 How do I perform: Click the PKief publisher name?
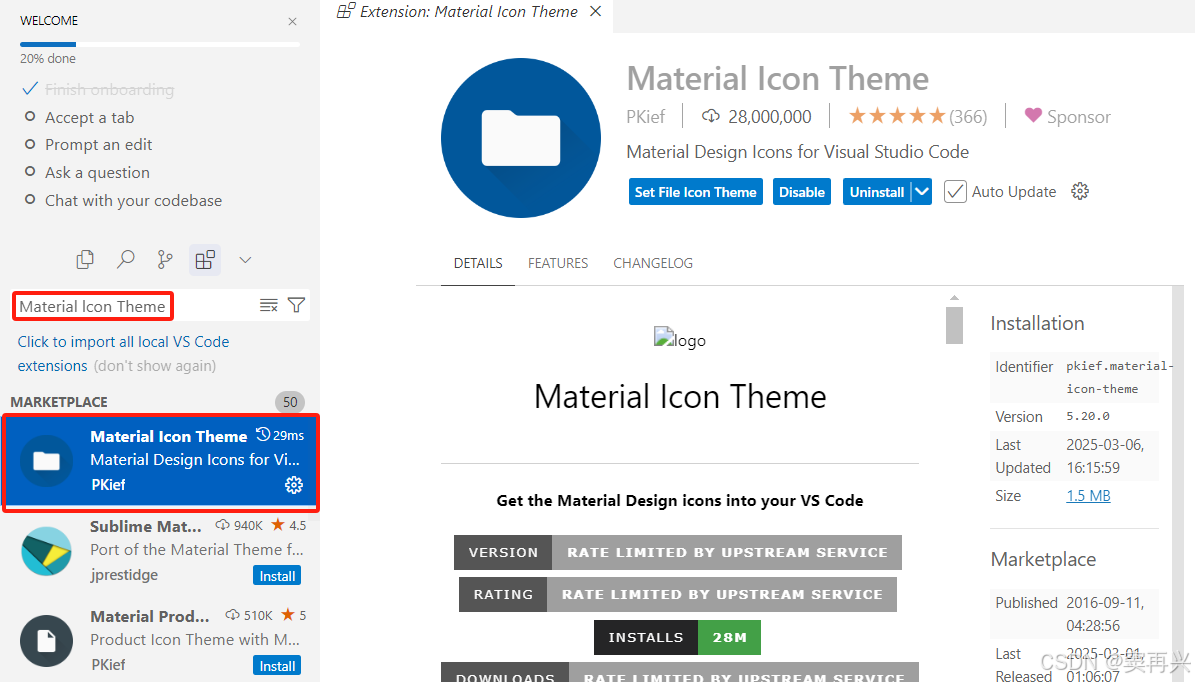pyautogui.click(x=646, y=117)
